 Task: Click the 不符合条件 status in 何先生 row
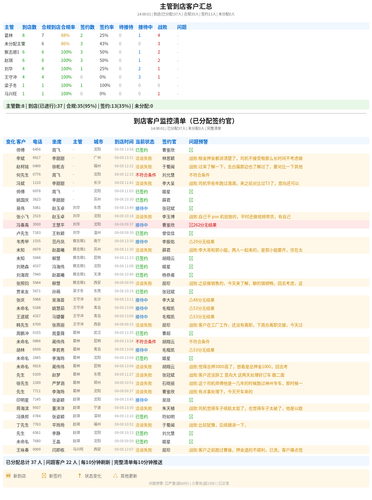tap(146, 175)
